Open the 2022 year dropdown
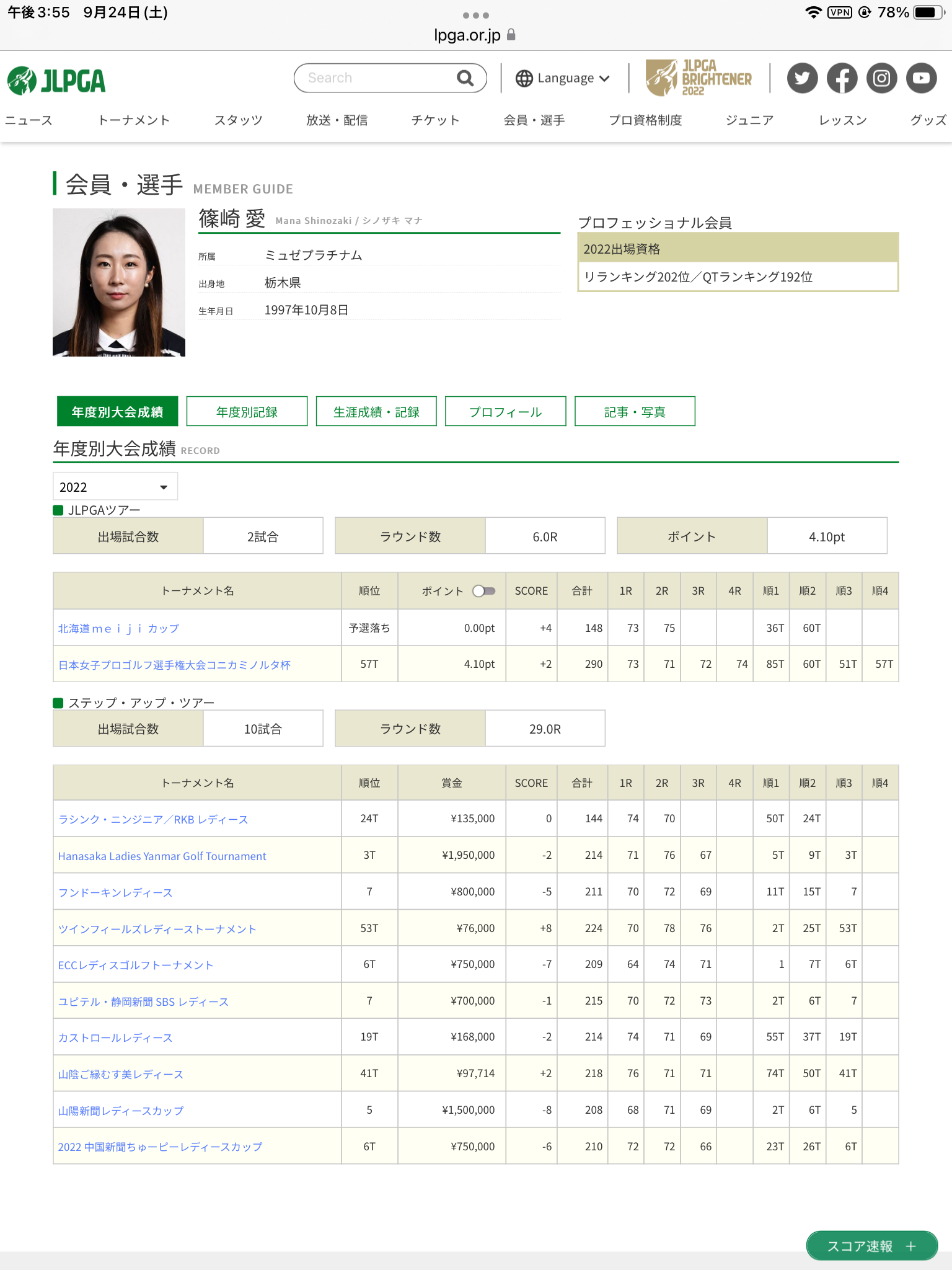 115,487
